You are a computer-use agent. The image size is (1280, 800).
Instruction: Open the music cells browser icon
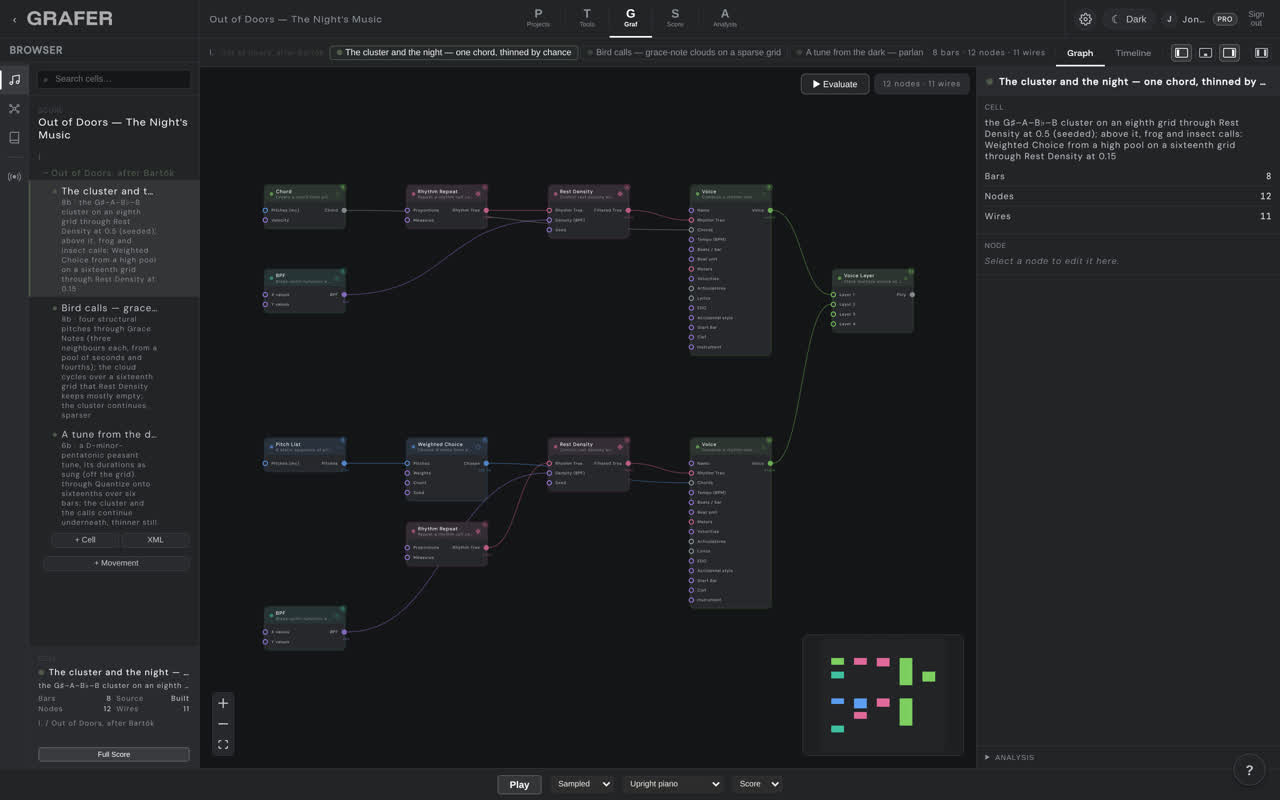(14, 79)
